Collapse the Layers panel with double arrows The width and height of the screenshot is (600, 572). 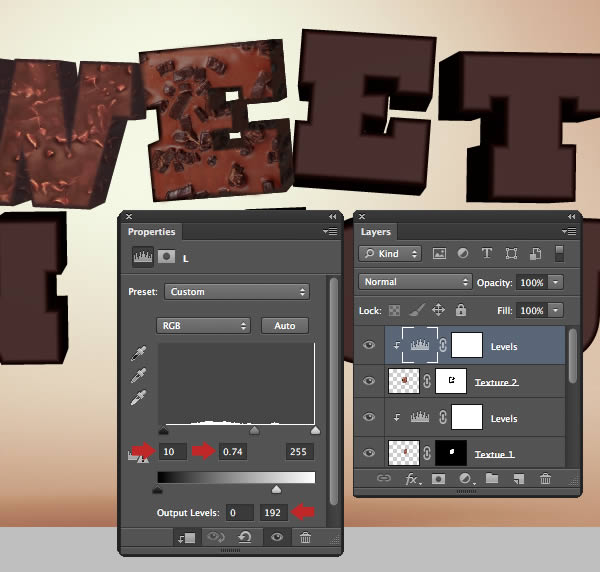click(571, 217)
